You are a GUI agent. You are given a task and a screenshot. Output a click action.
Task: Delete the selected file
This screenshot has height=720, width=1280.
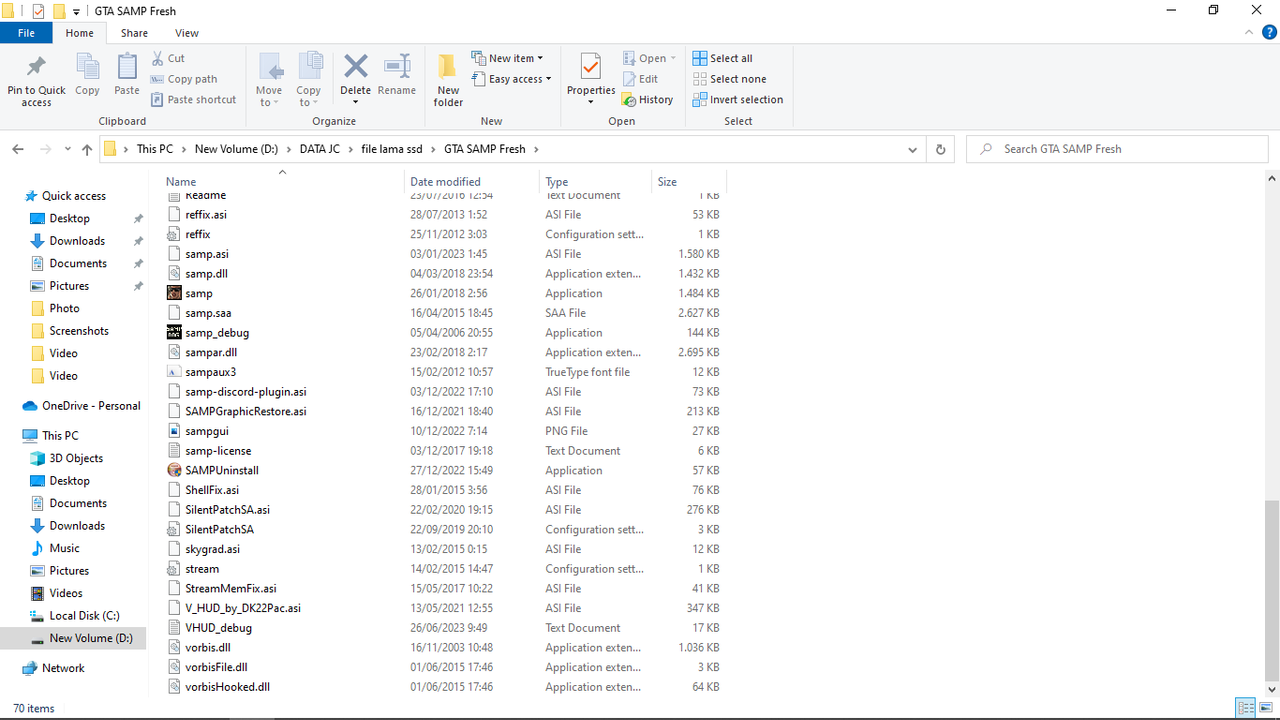[355, 80]
